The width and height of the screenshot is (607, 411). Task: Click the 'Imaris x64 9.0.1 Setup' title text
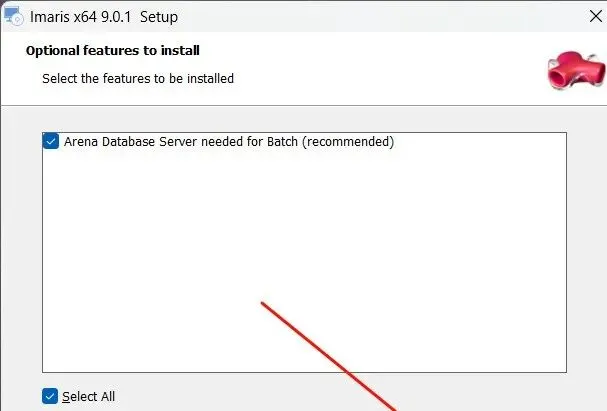pos(104,17)
